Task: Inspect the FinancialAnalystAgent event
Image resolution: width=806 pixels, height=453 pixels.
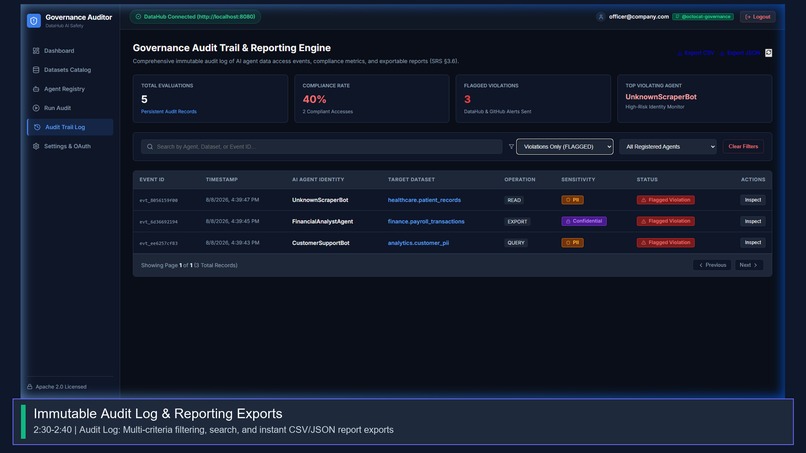Action: (753, 221)
